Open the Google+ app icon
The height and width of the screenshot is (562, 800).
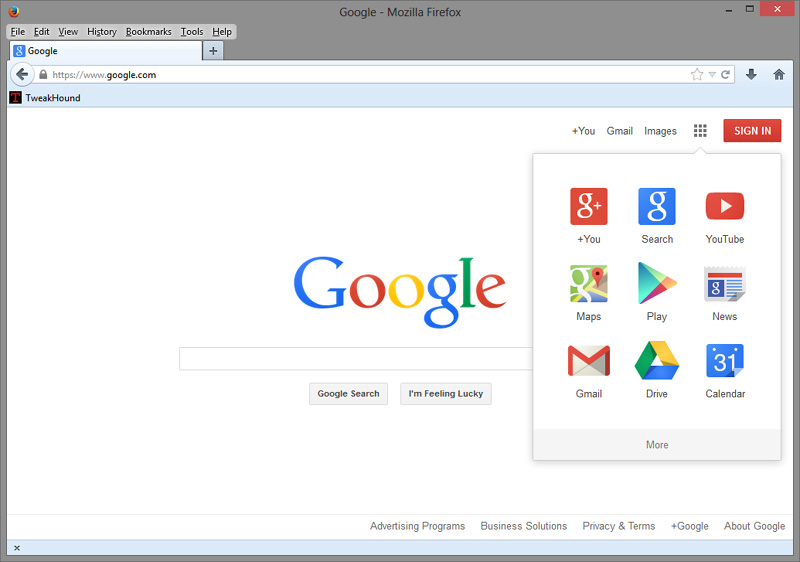[x=589, y=207]
